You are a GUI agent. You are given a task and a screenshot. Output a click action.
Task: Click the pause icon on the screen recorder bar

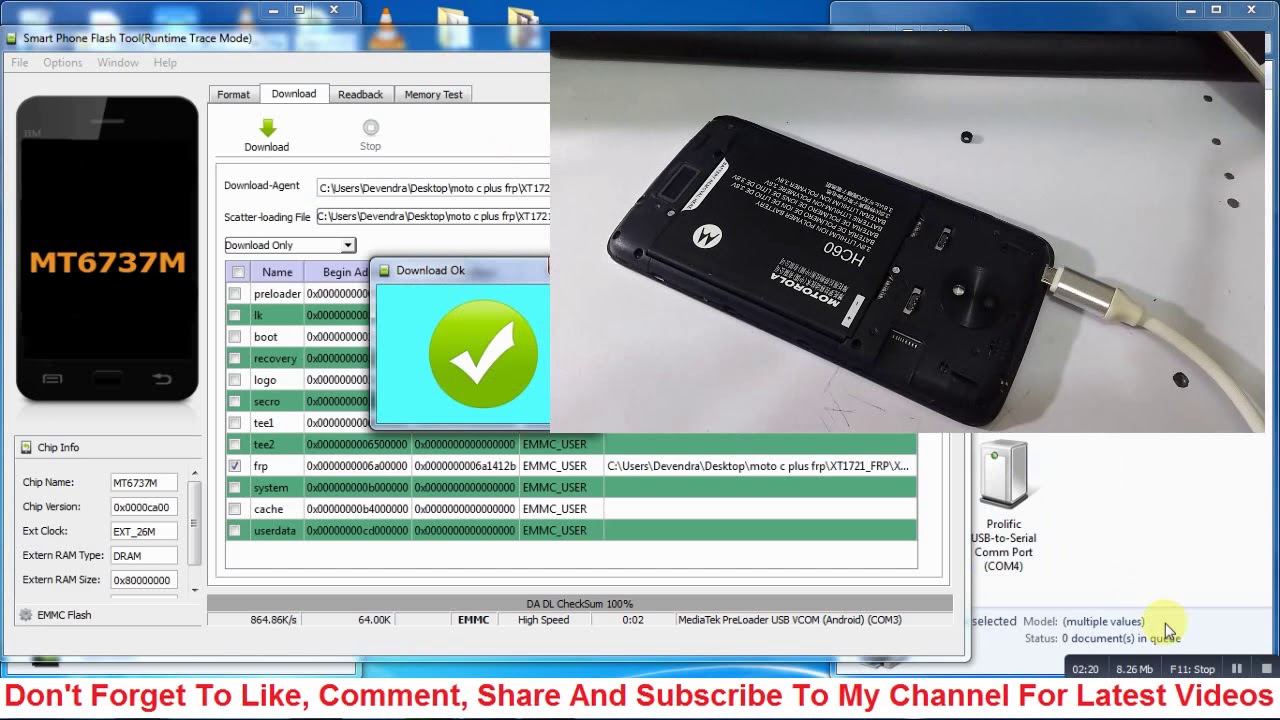tap(1237, 669)
